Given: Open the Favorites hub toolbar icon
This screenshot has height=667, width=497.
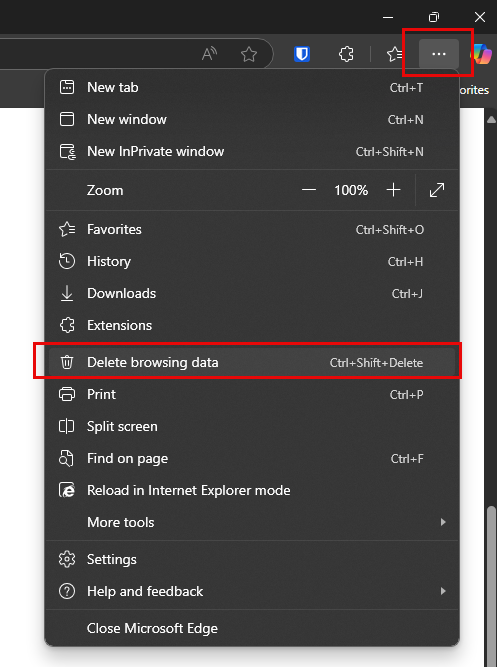Looking at the screenshot, I should click(x=394, y=54).
